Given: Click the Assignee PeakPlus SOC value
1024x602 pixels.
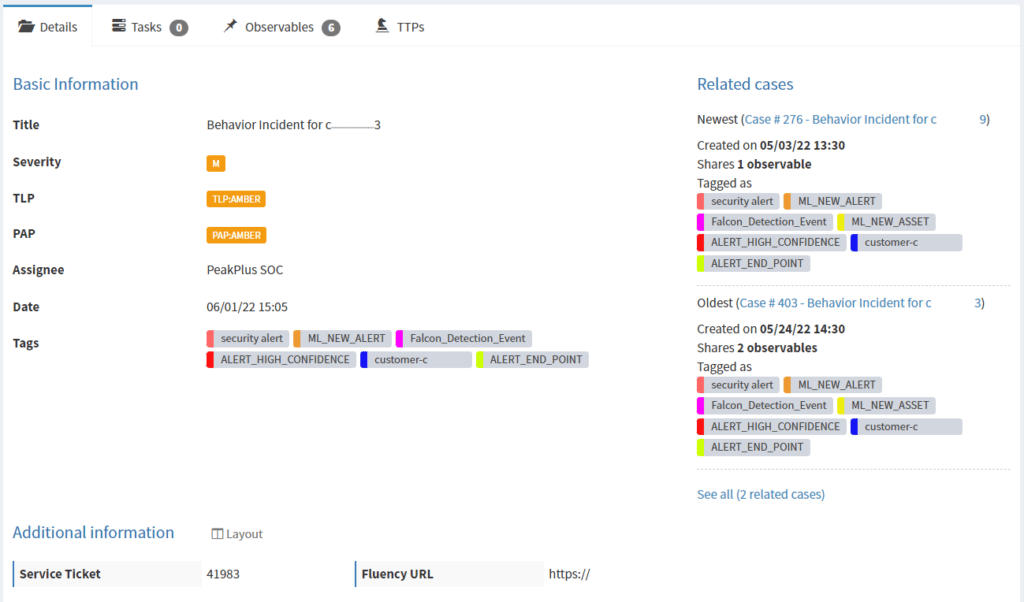Looking at the screenshot, I should (247, 270).
